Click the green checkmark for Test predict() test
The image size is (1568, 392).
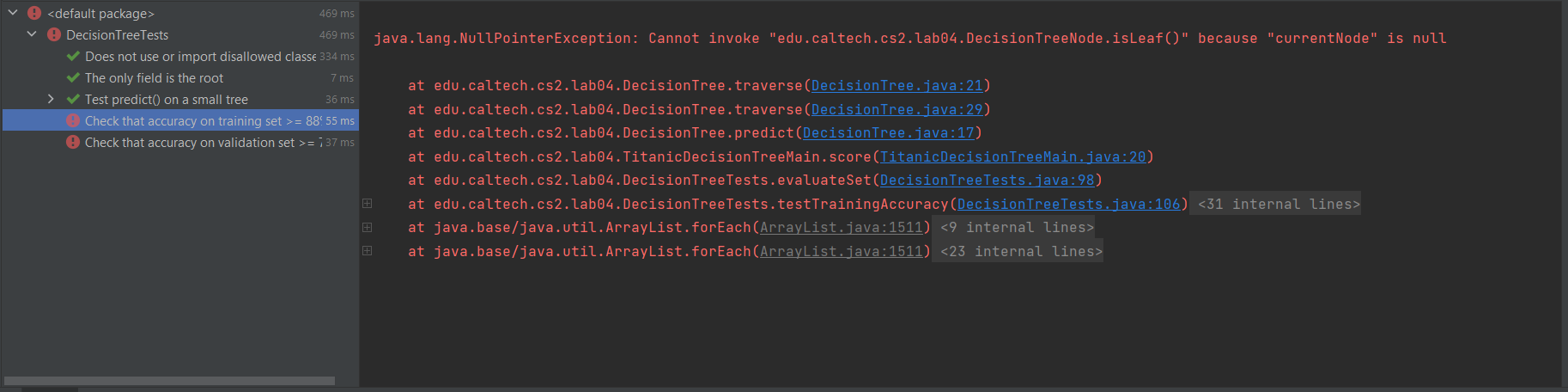tap(73, 100)
